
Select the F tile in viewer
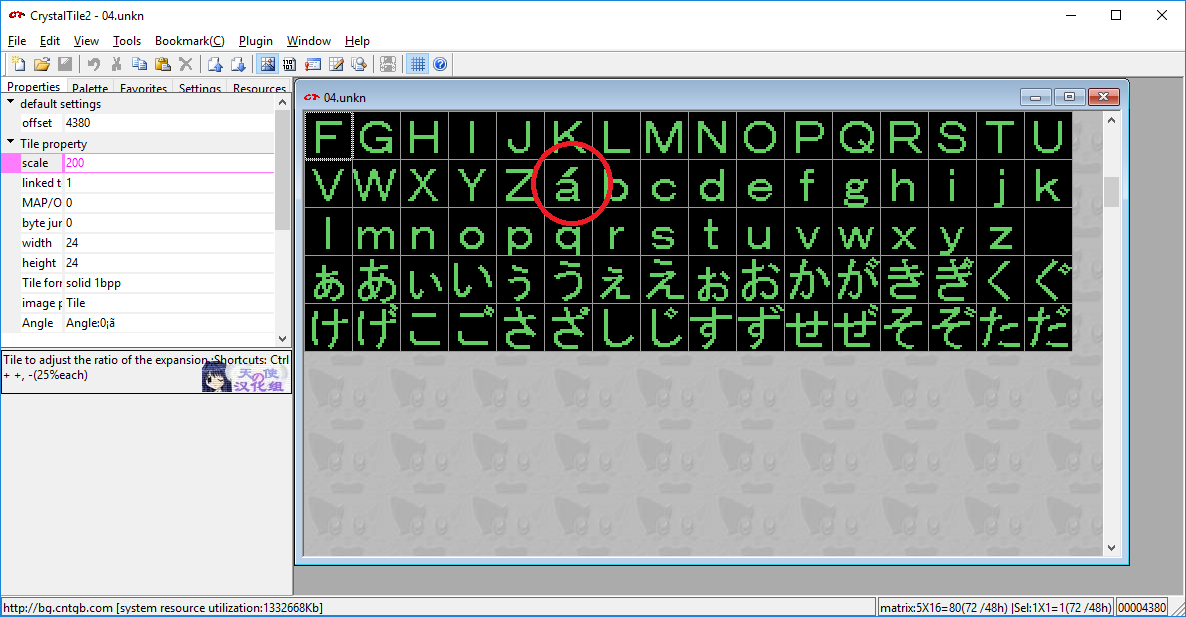coord(328,136)
